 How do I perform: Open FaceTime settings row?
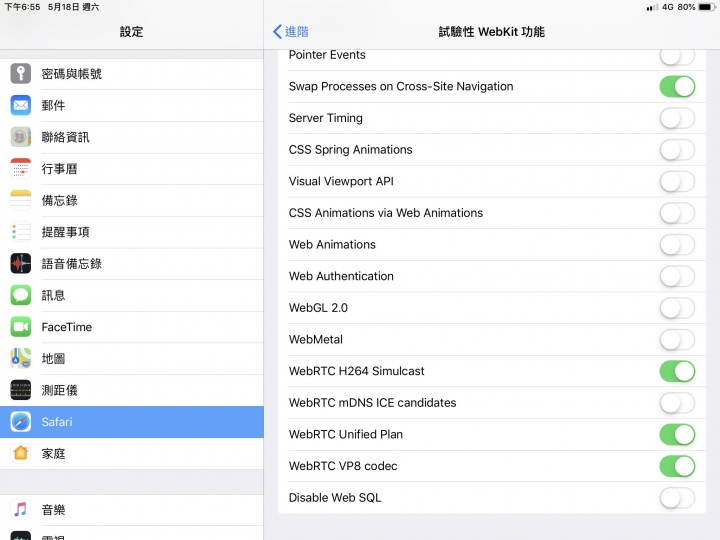tap(132, 327)
